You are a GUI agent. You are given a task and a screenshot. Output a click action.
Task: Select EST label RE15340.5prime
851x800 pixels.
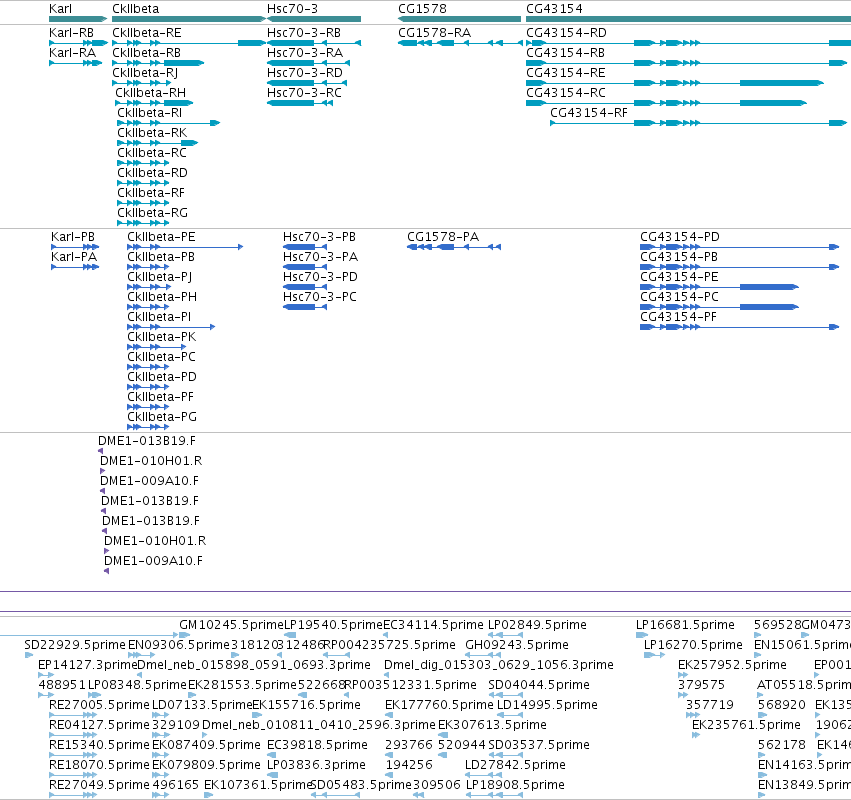click(x=99, y=746)
